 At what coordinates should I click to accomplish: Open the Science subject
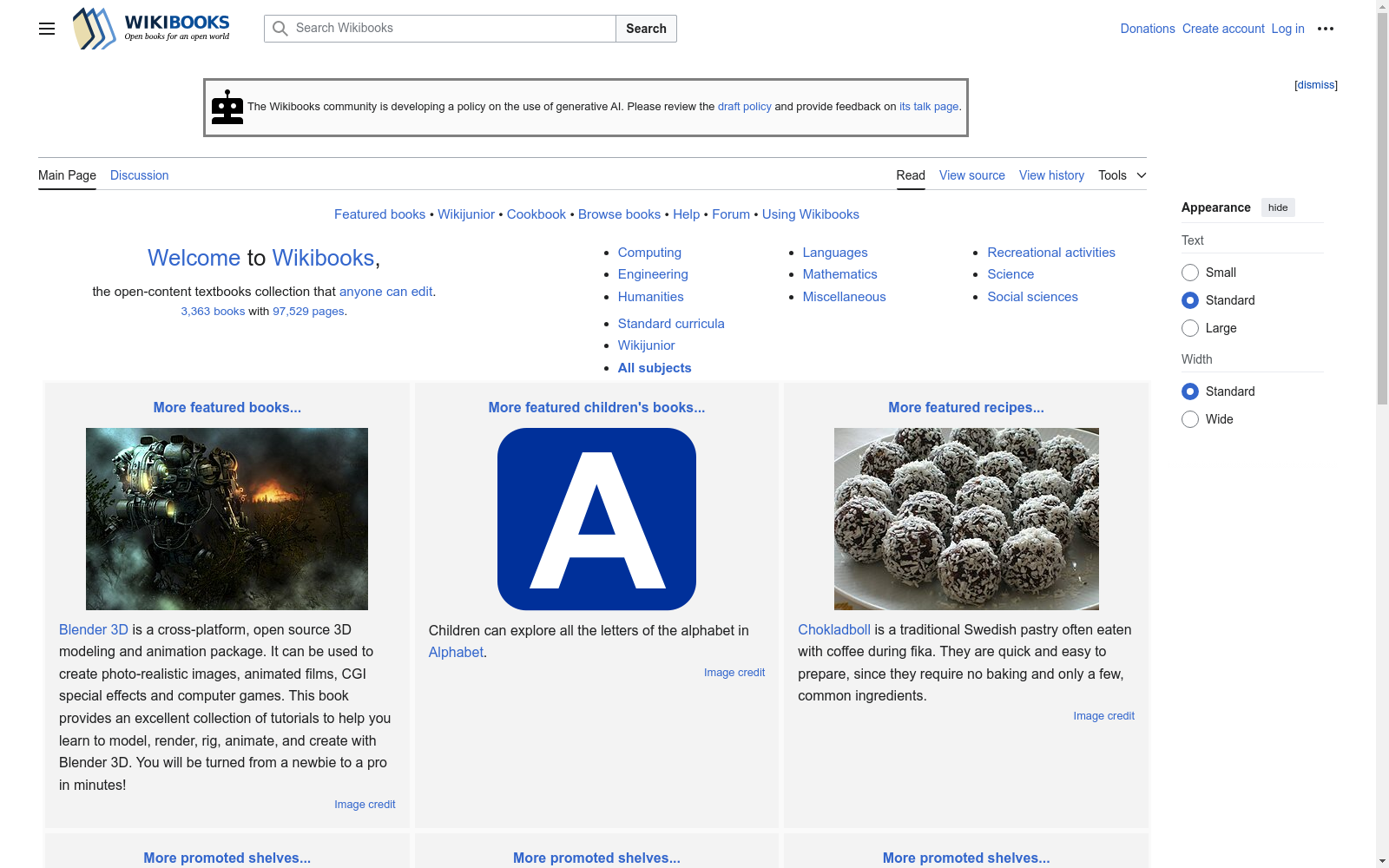[1010, 274]
